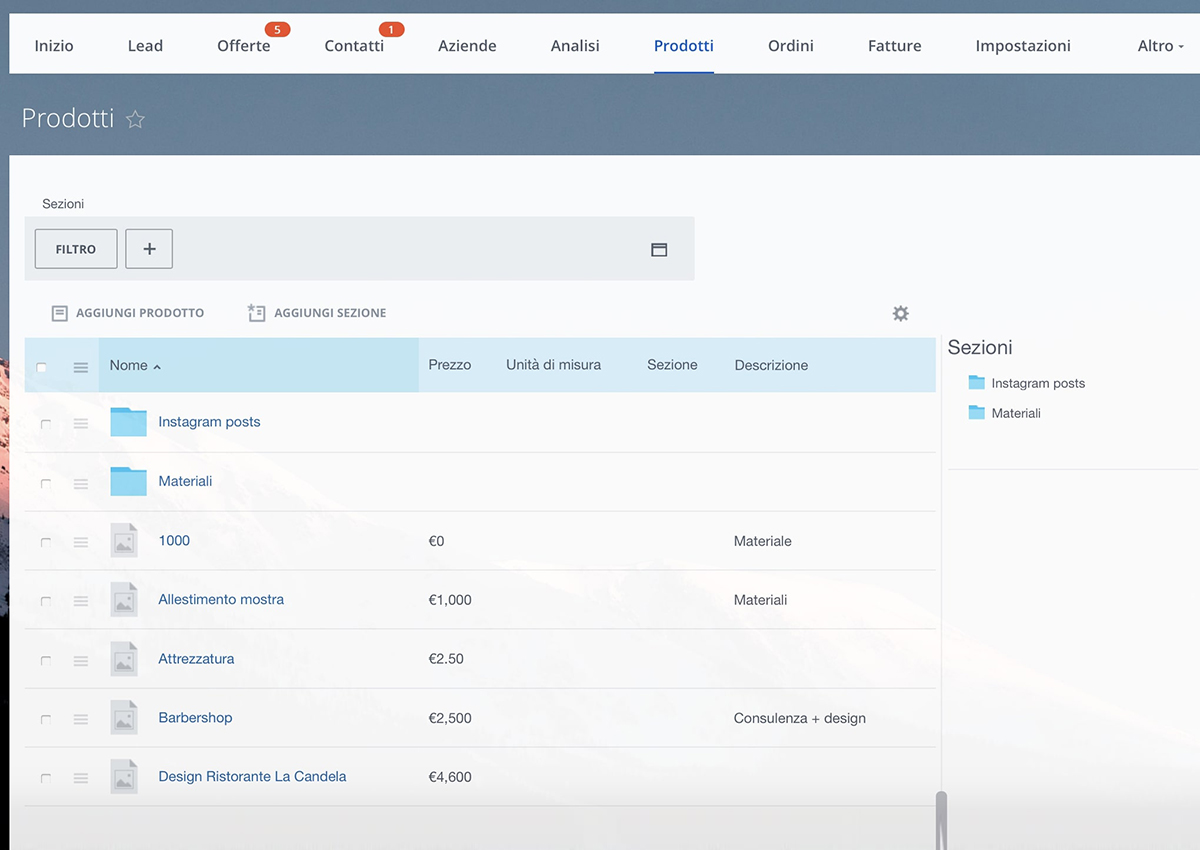Check the Design Ristorante La Candela checkbox
The width and height of the screenshot is (1200, 850).
click(x=46, y=778)
